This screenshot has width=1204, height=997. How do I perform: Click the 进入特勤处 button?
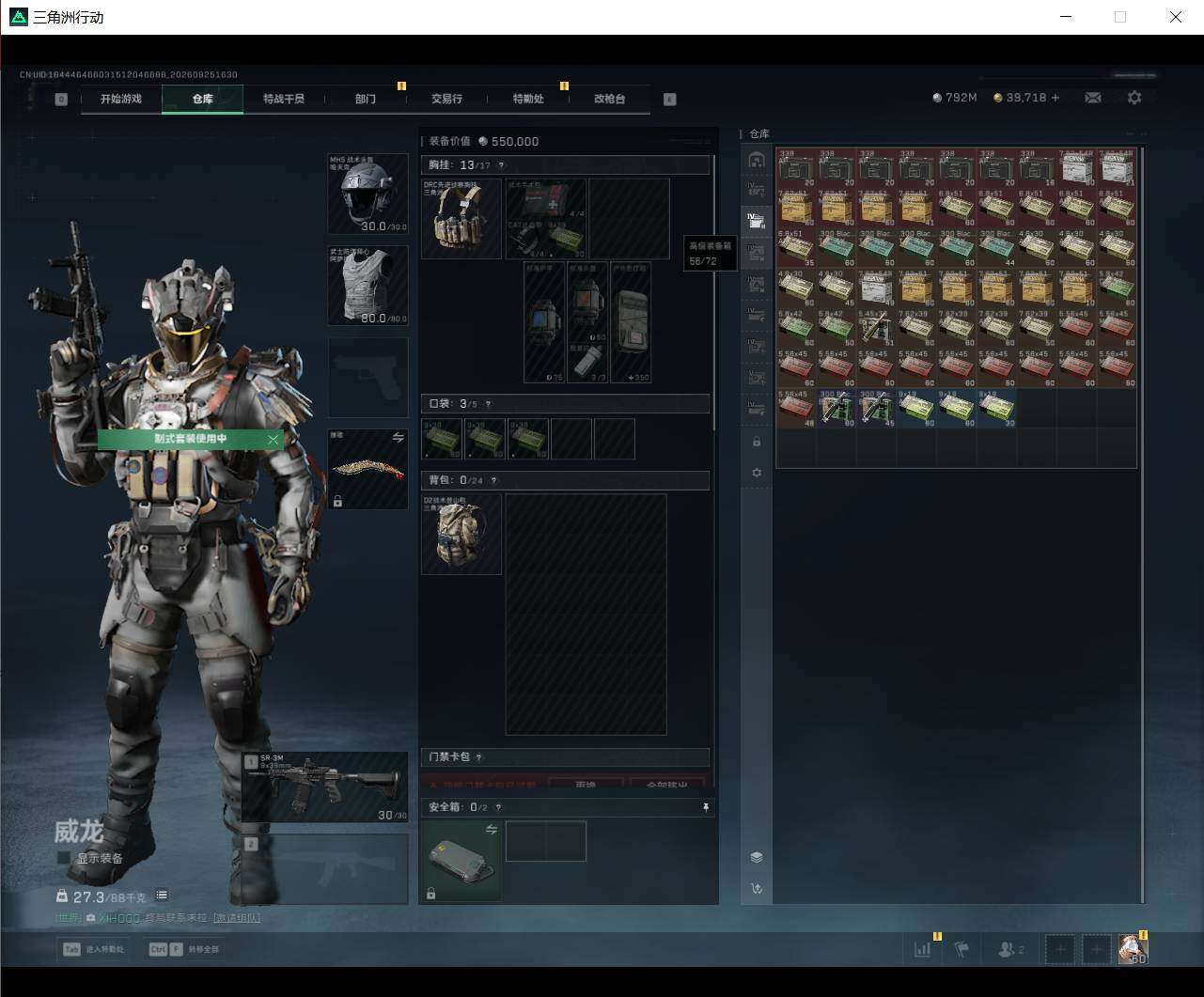pos(94,949)
